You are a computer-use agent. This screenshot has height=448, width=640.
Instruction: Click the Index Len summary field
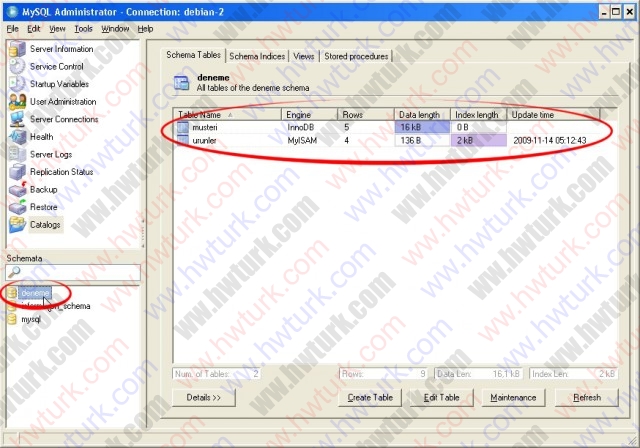coord(573,374)
